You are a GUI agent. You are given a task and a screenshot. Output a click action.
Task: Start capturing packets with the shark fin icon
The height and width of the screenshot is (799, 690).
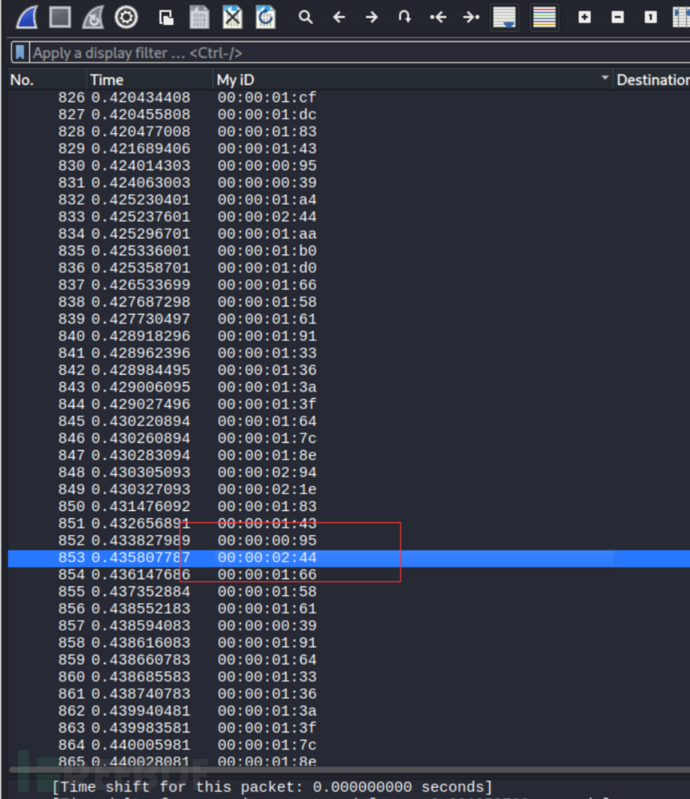coord(27,17)
